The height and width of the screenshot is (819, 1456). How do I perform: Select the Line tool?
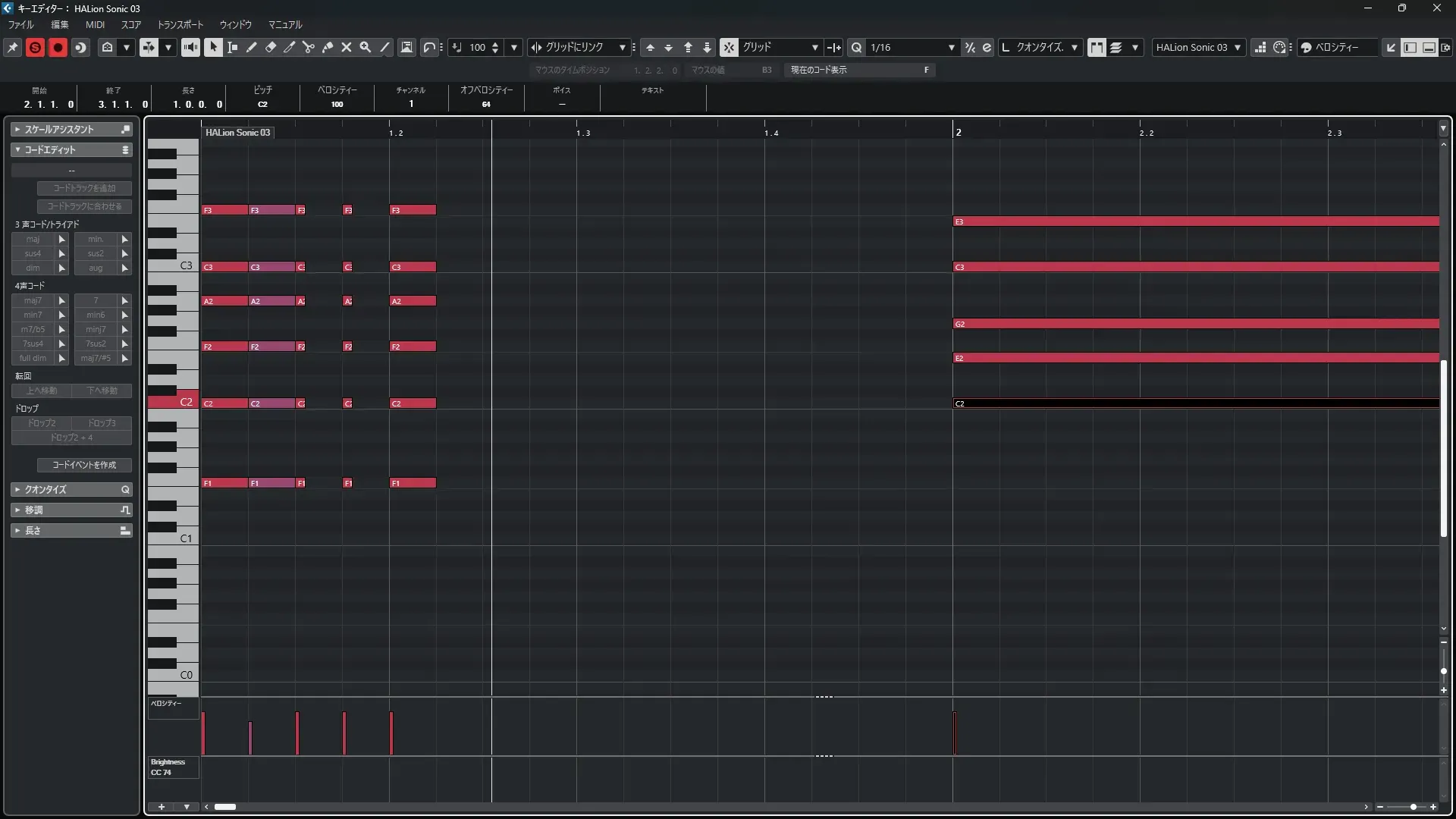tap(385, 47)
